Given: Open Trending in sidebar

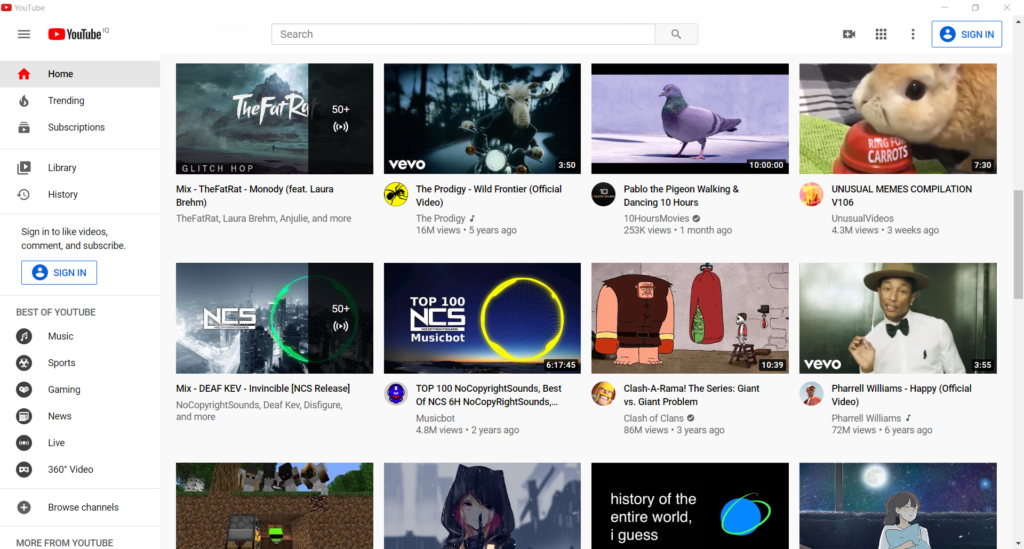Looking at the screenshot, I should (80, 101).
